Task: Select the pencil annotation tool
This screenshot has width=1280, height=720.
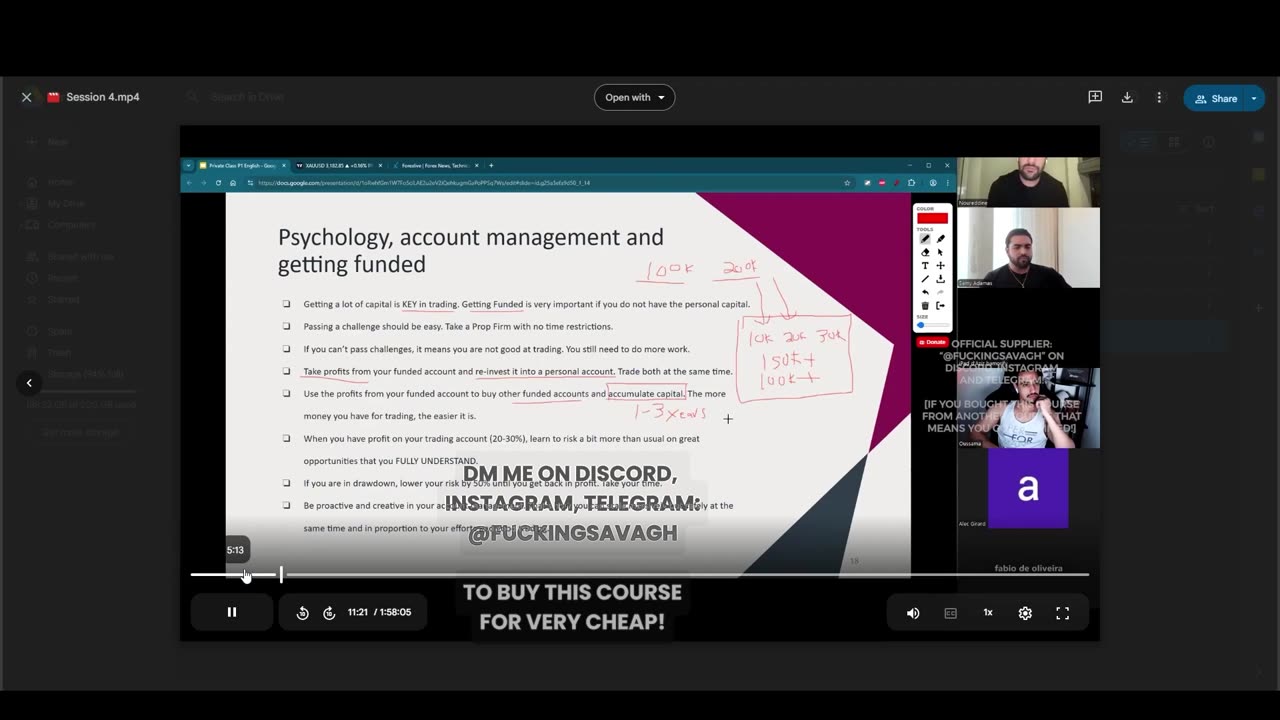Action: [x=925, y=239]
